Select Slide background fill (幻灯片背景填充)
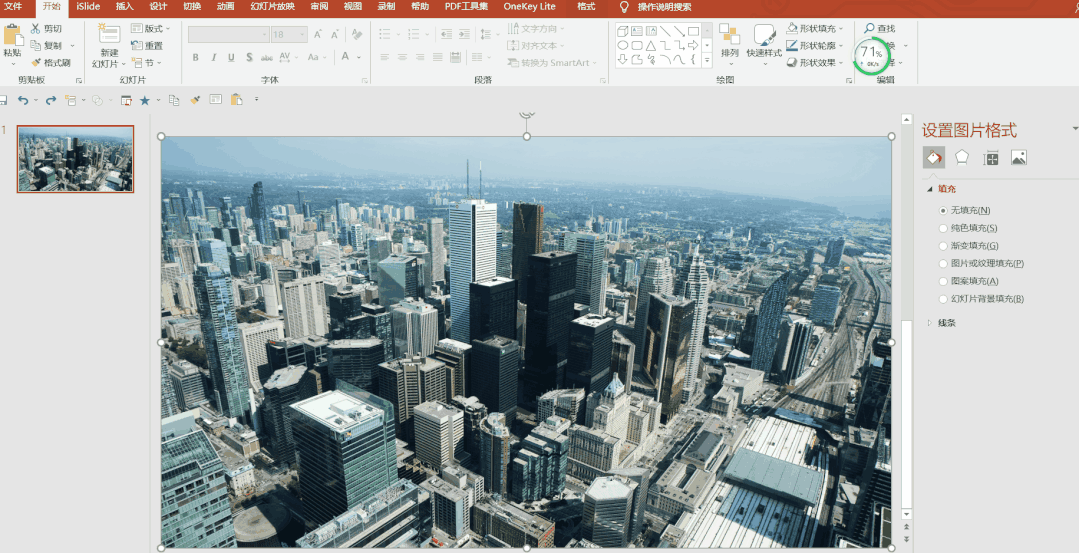The height and width of the screenshot is (553, 1079). coord(943,299)
